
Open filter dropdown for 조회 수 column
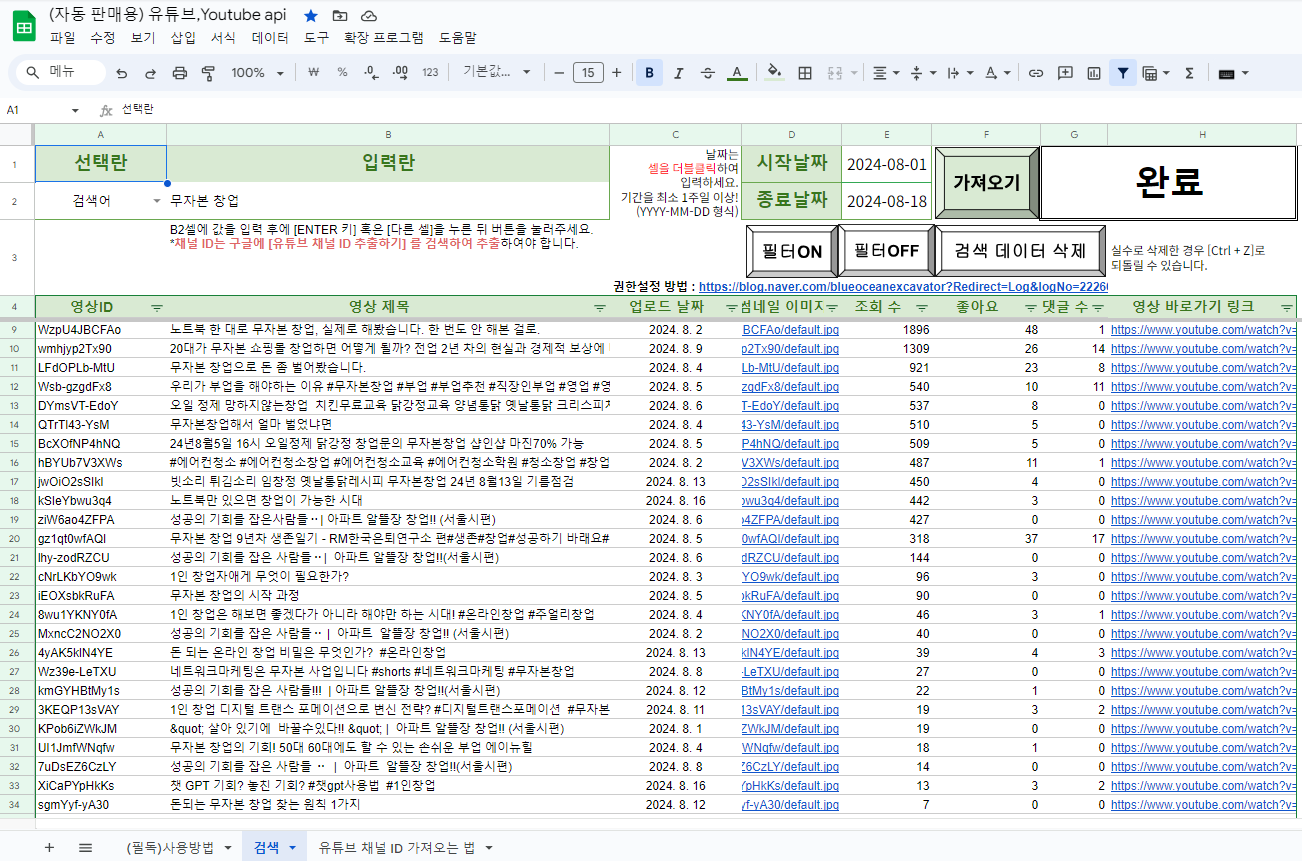click(x=922, y=307)
